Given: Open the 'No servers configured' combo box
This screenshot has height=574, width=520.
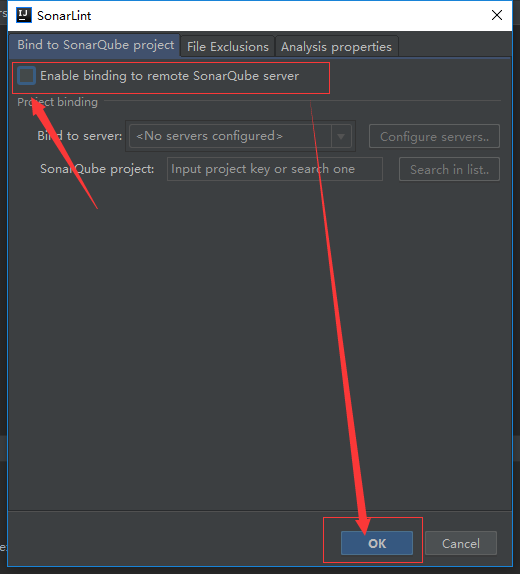Looking at the screenshot, I should click(x=240, y=136).
